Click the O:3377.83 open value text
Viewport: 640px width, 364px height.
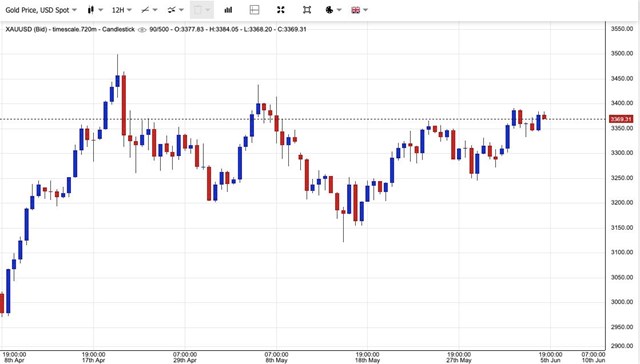point(189,29)
